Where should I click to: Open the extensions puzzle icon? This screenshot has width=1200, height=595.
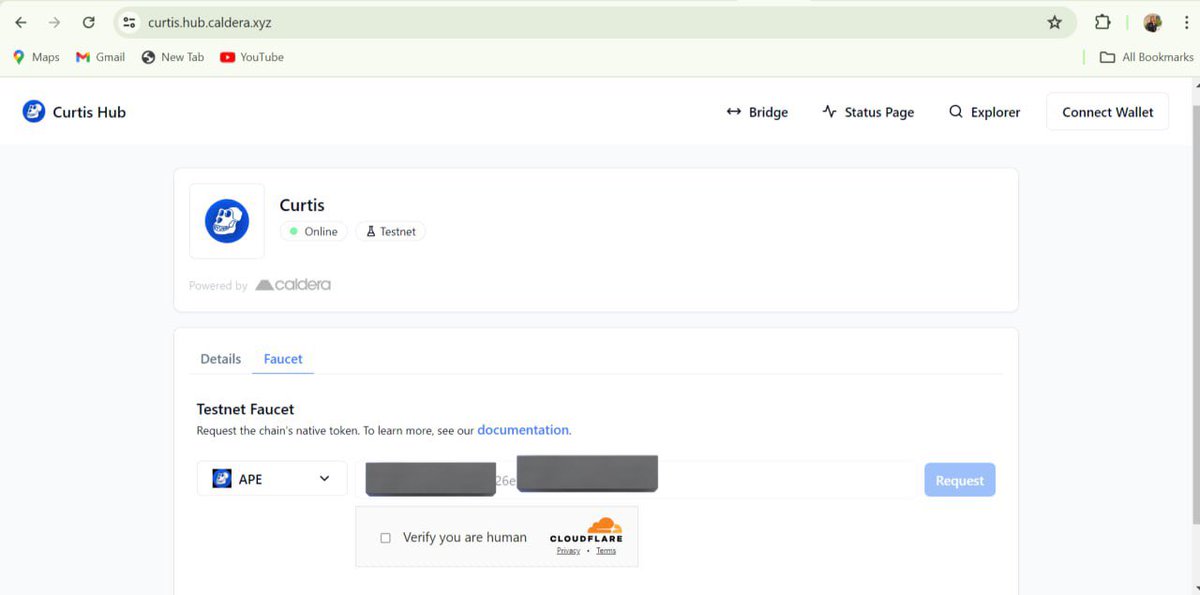(x=1102, y=22)
